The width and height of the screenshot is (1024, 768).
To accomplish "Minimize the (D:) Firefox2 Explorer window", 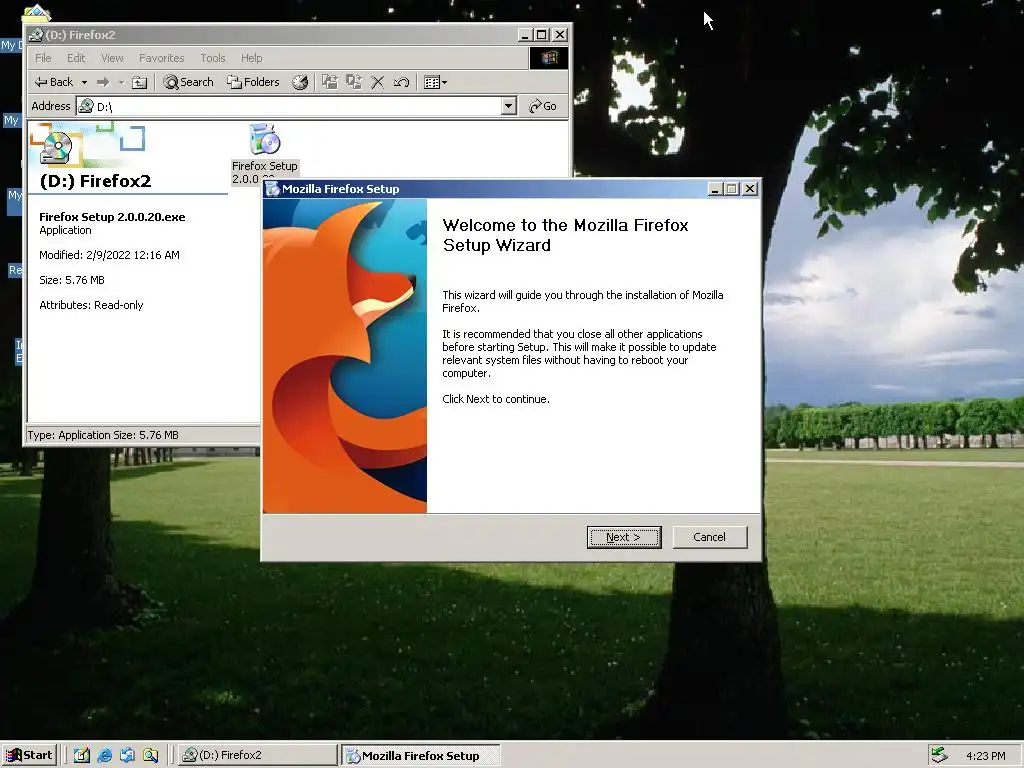I will click(x=525, y=35).
